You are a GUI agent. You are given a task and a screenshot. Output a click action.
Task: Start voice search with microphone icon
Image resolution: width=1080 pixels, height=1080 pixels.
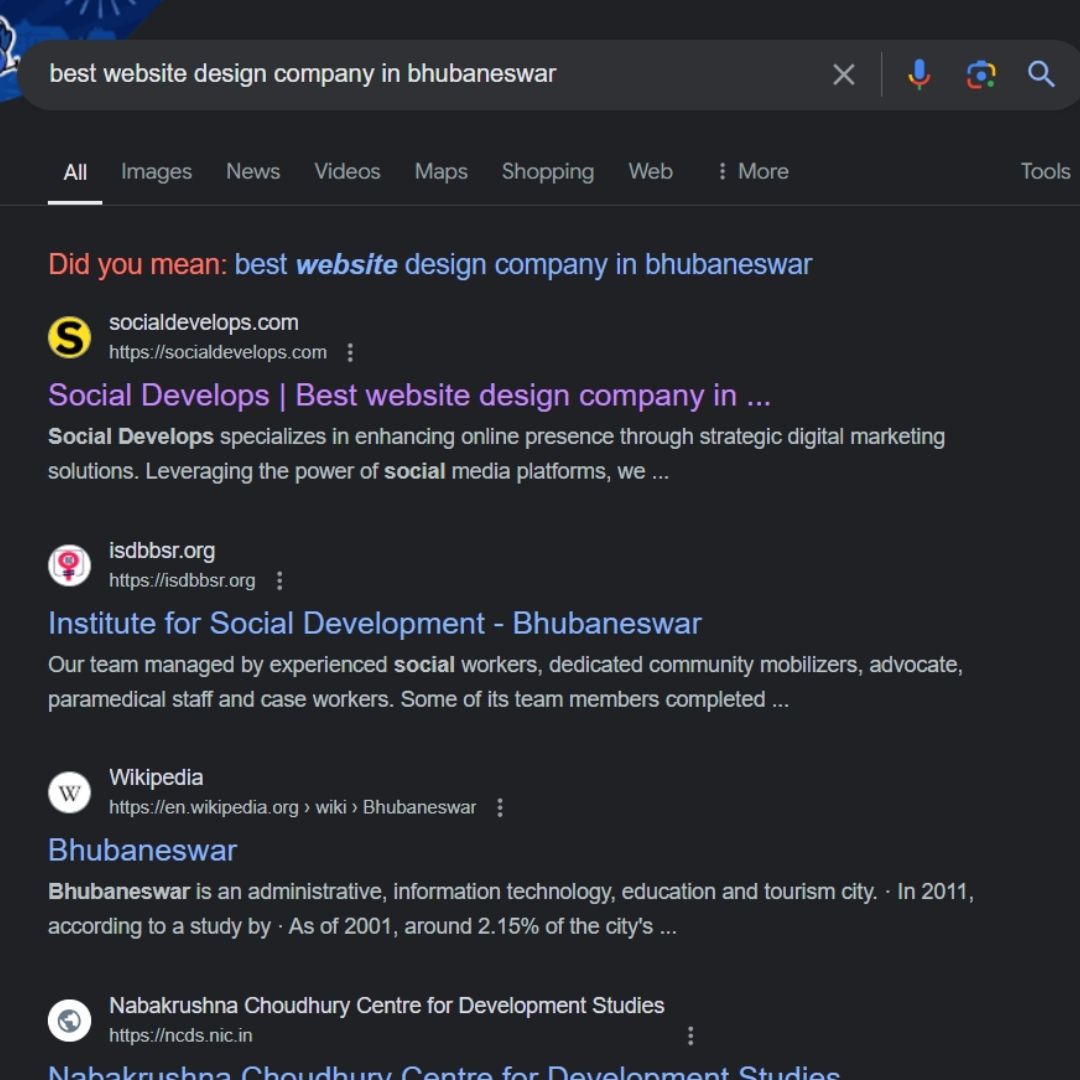(x=919, y=74)
